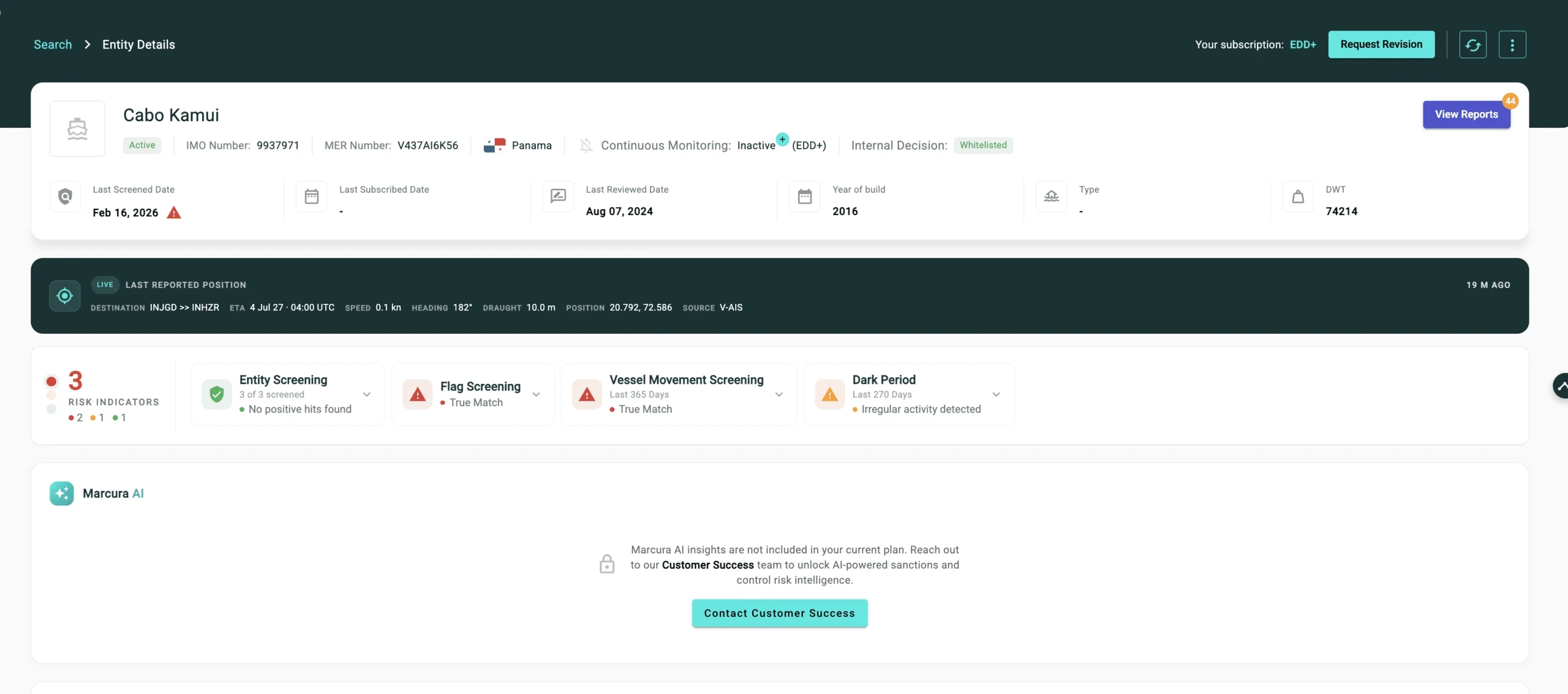The height and width of the screenshot is (694, 1568).
Task: Click the EDD+ subscription label
Action: coord(1303,45)
